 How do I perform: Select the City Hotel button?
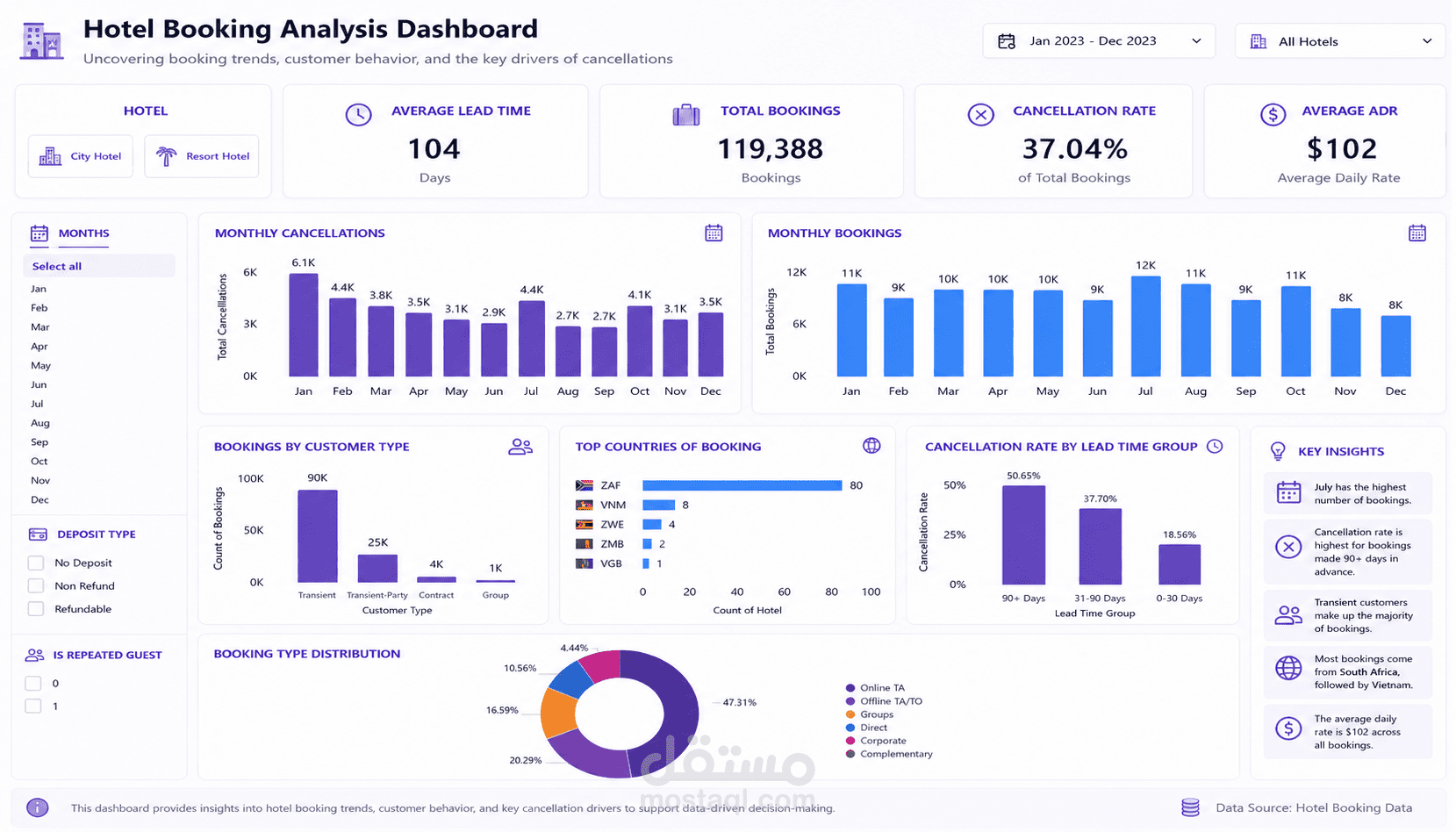pyautogui.click(x=81, y=156)
